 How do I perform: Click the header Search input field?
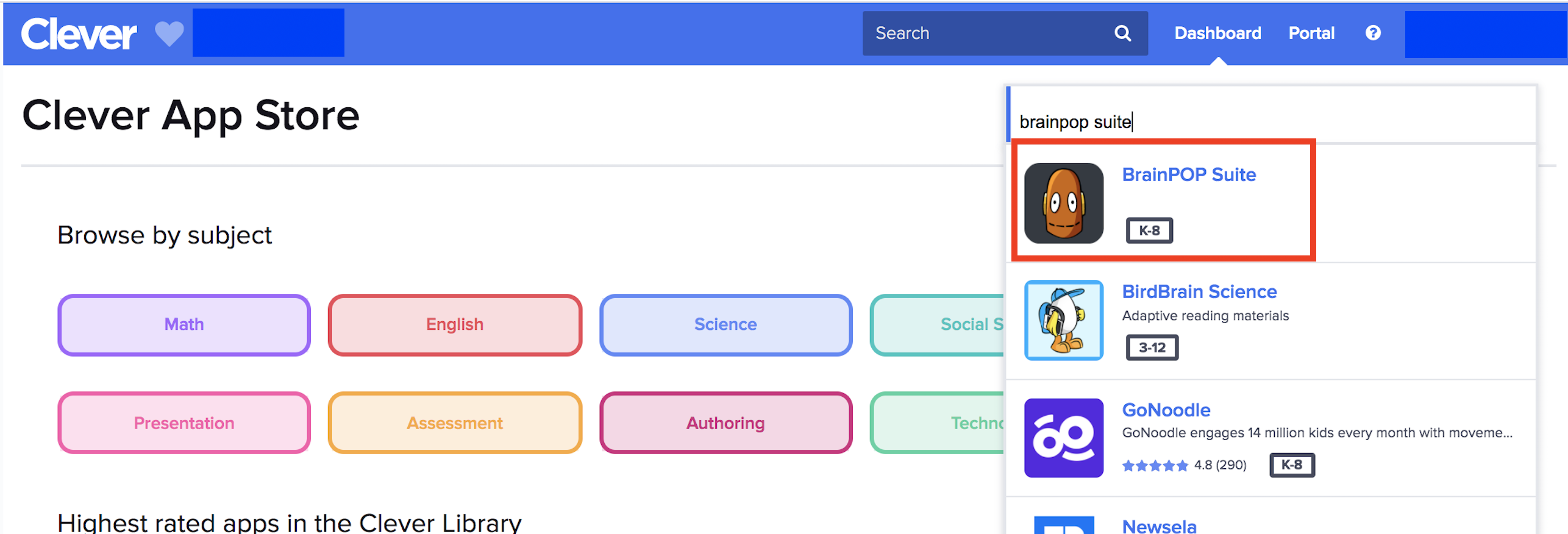(x=988, y=34)
